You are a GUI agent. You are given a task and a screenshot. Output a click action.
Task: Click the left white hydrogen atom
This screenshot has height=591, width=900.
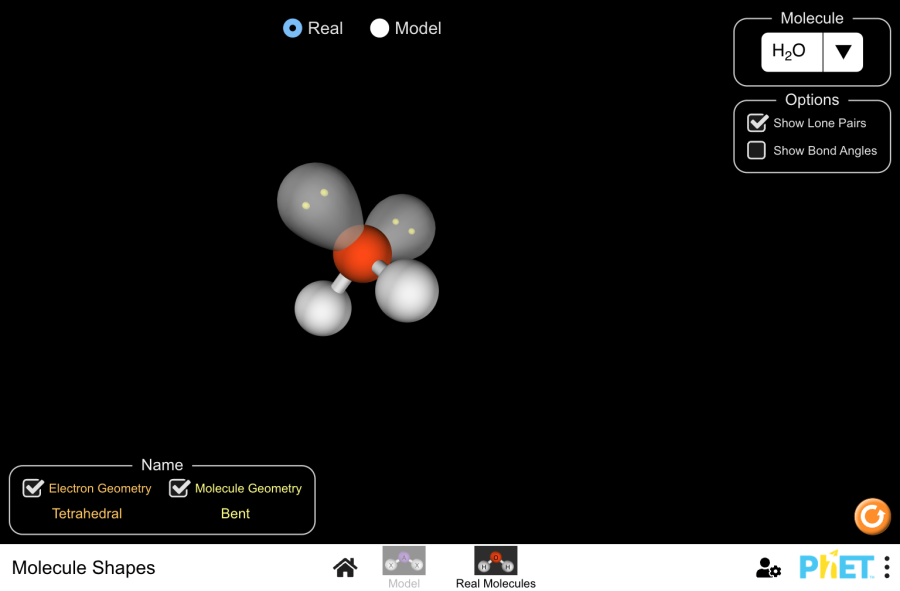(321, 309)
